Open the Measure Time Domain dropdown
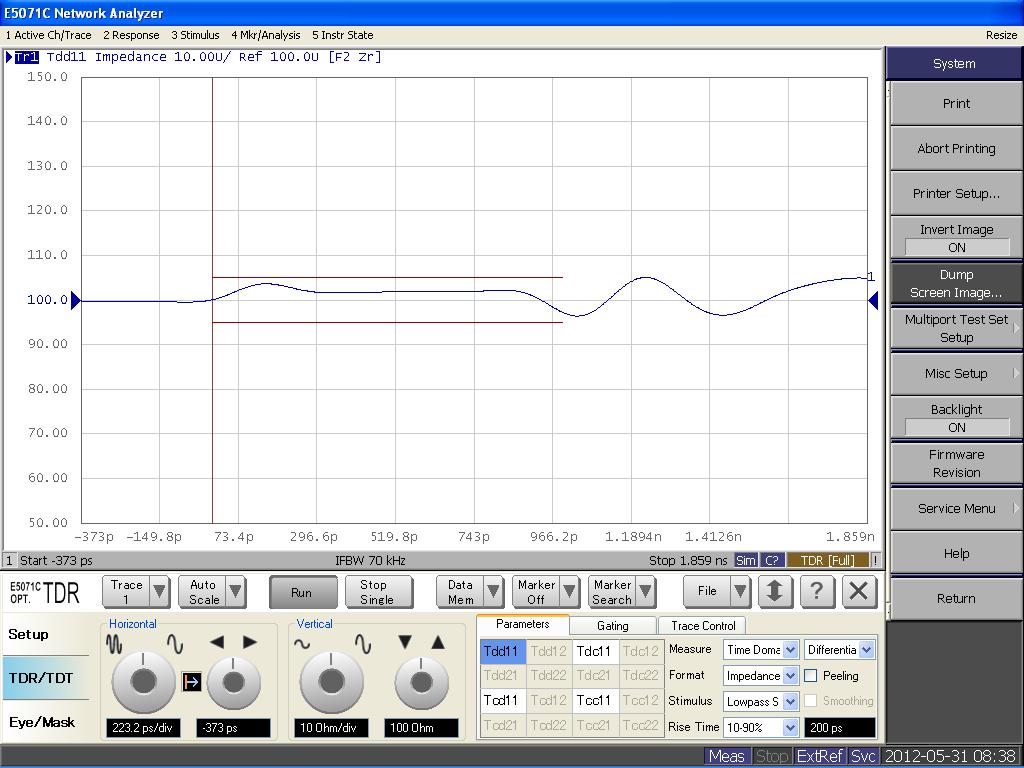Screen dimensions: 1024x768 pyautogui.click(x=790, y=650)
